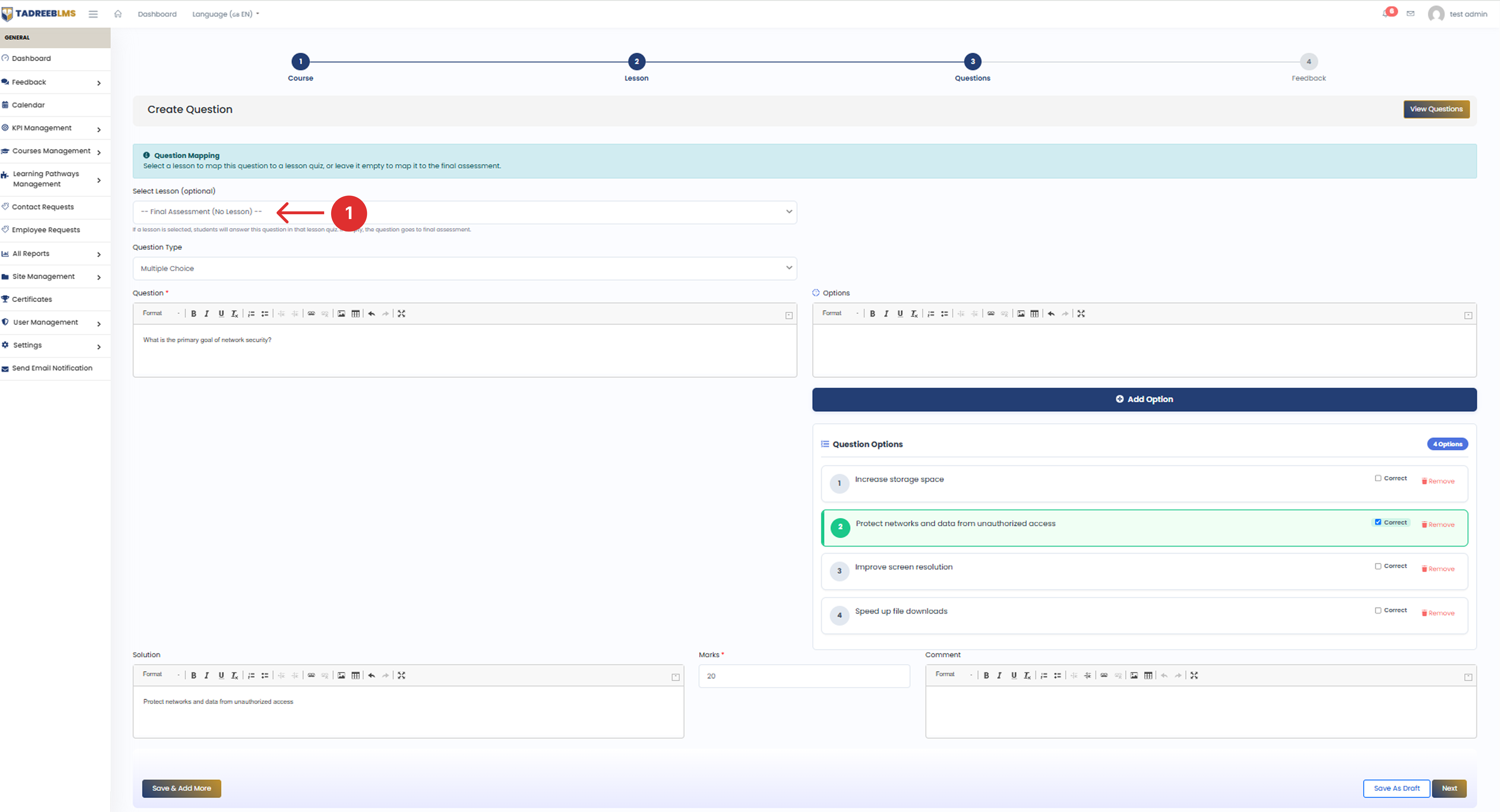Remove the 'Speed up file downloads' option
Viewport: 1500px width, 812px height.
point(1438,613)
